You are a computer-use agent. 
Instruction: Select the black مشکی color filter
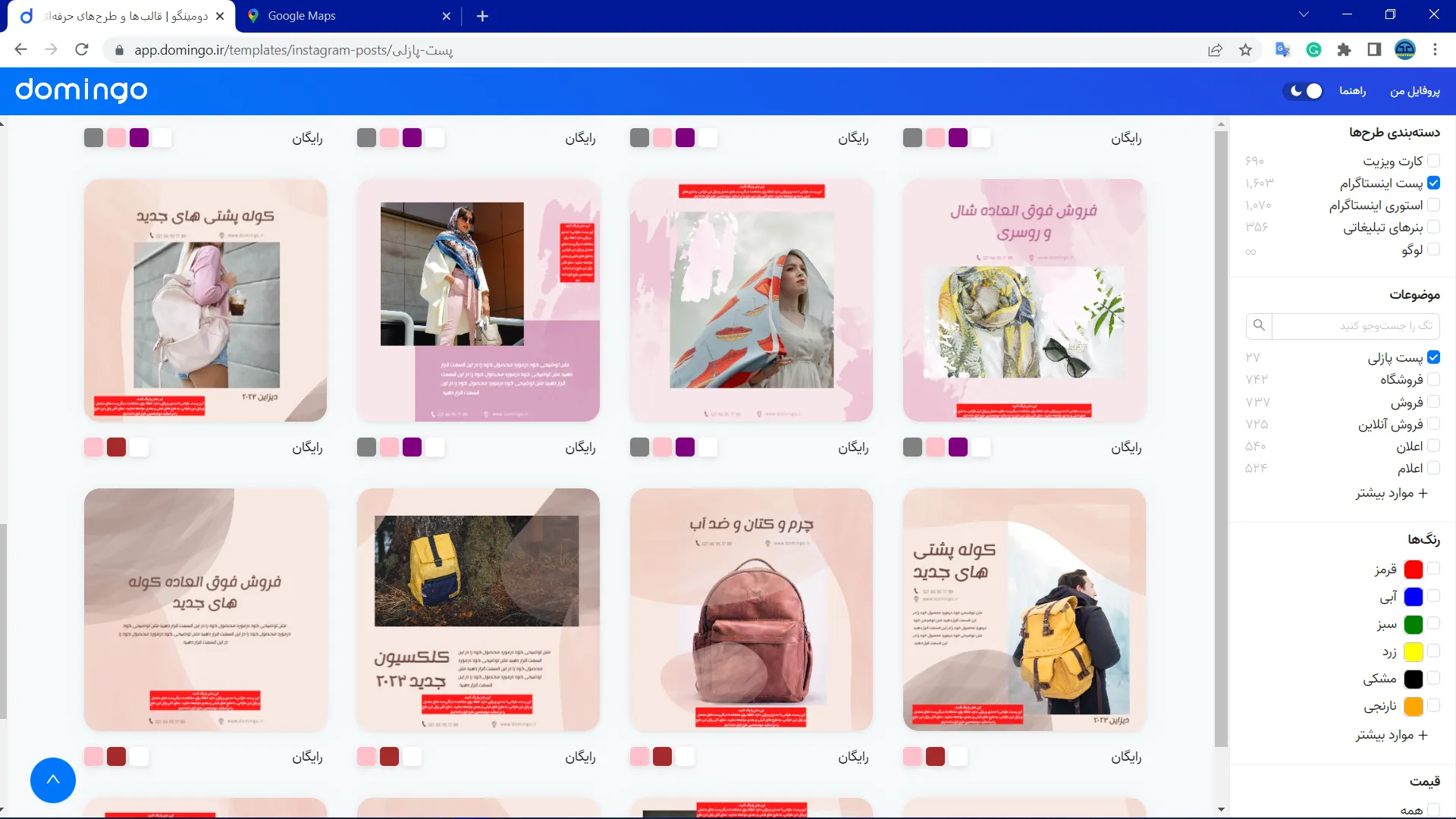[x=1433, y=678]
